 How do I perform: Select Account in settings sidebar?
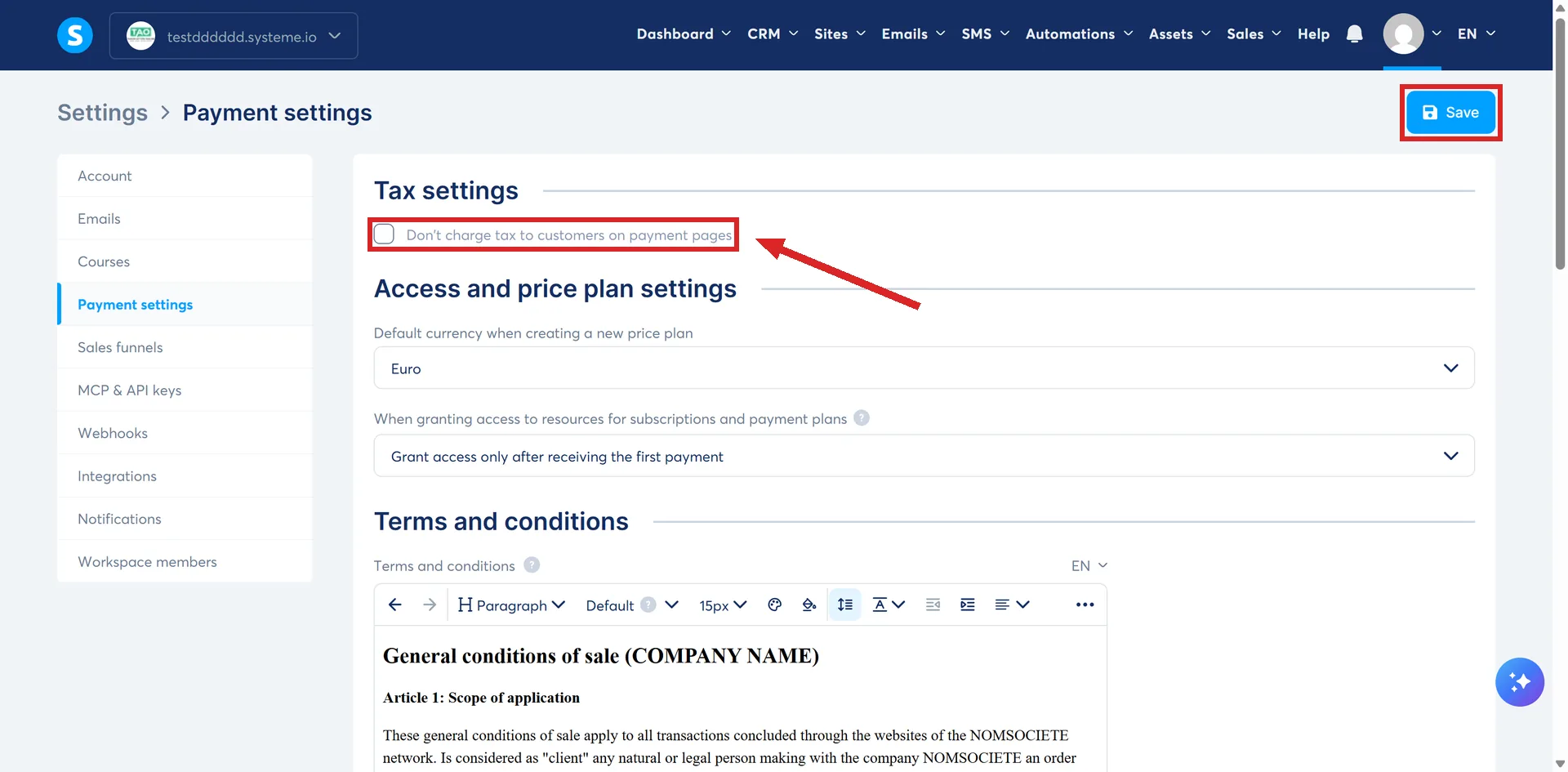point(185,176)
